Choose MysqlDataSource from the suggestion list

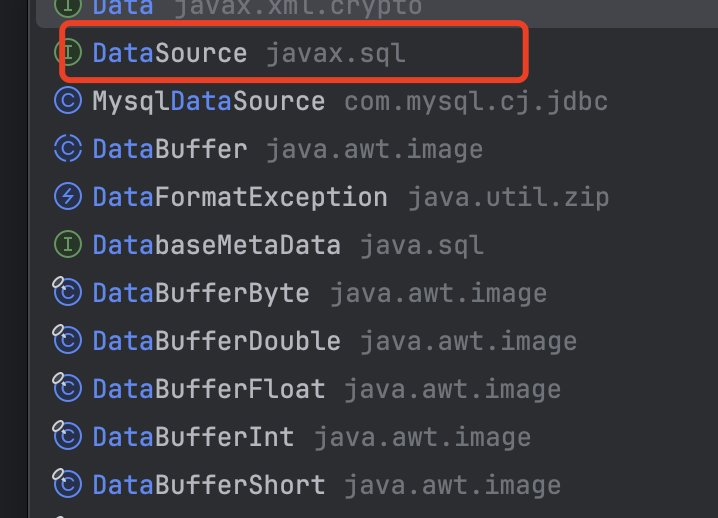click(x=208, y=101)
